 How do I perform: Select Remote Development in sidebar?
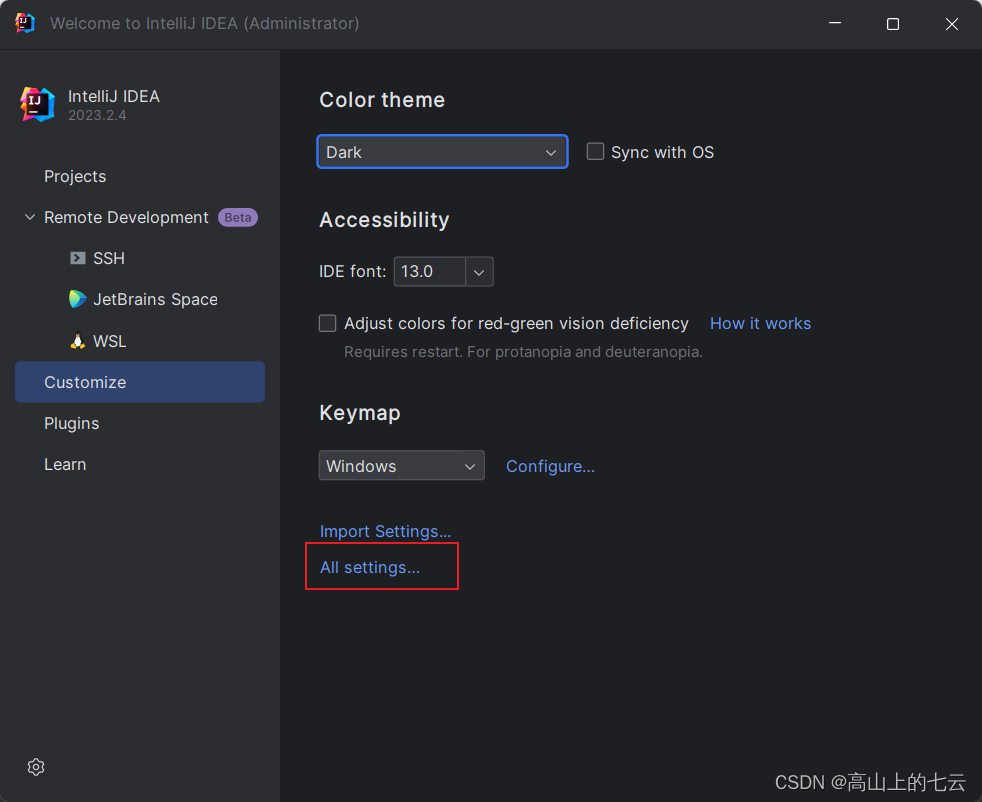pos(126,217)
